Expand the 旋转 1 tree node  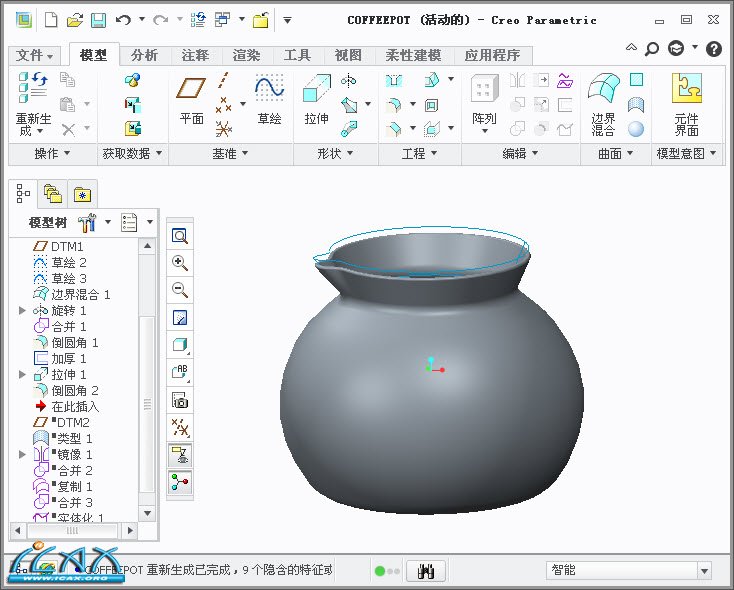pyautogui.click(x=22, y=311)
